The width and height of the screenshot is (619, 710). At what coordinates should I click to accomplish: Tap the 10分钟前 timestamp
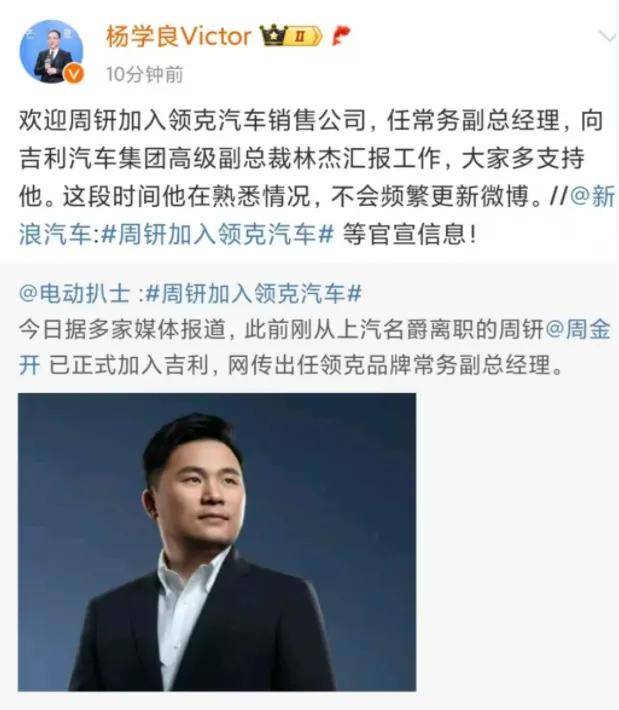click(x=144, y=74)
